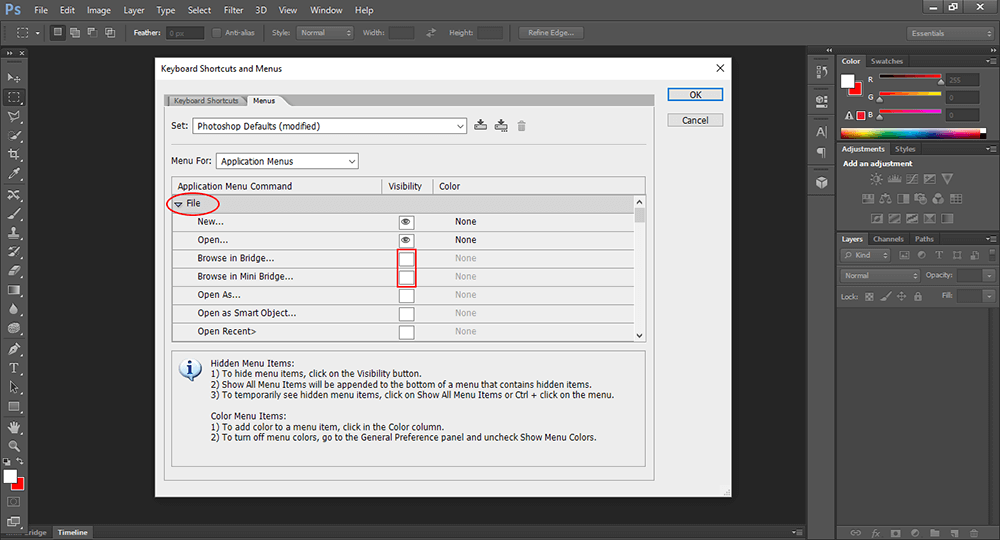Add a Brightness/Contrast adjustment
1000x540 pixels.
tap(877, 179)
